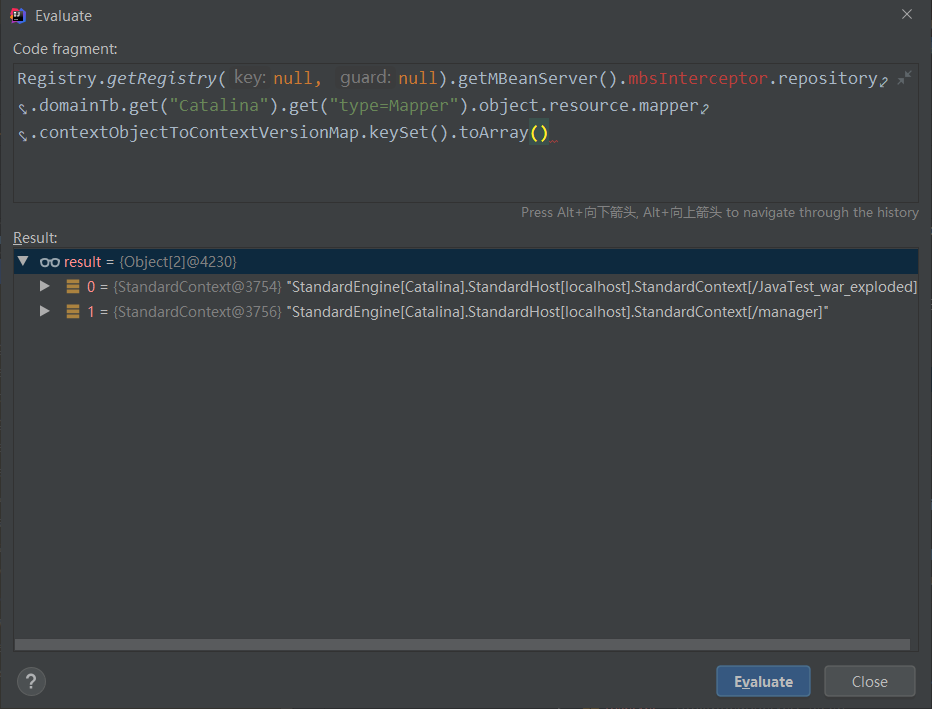
Task: Expand array element 1 StandardContext@3756
Action: pos(45,311)
